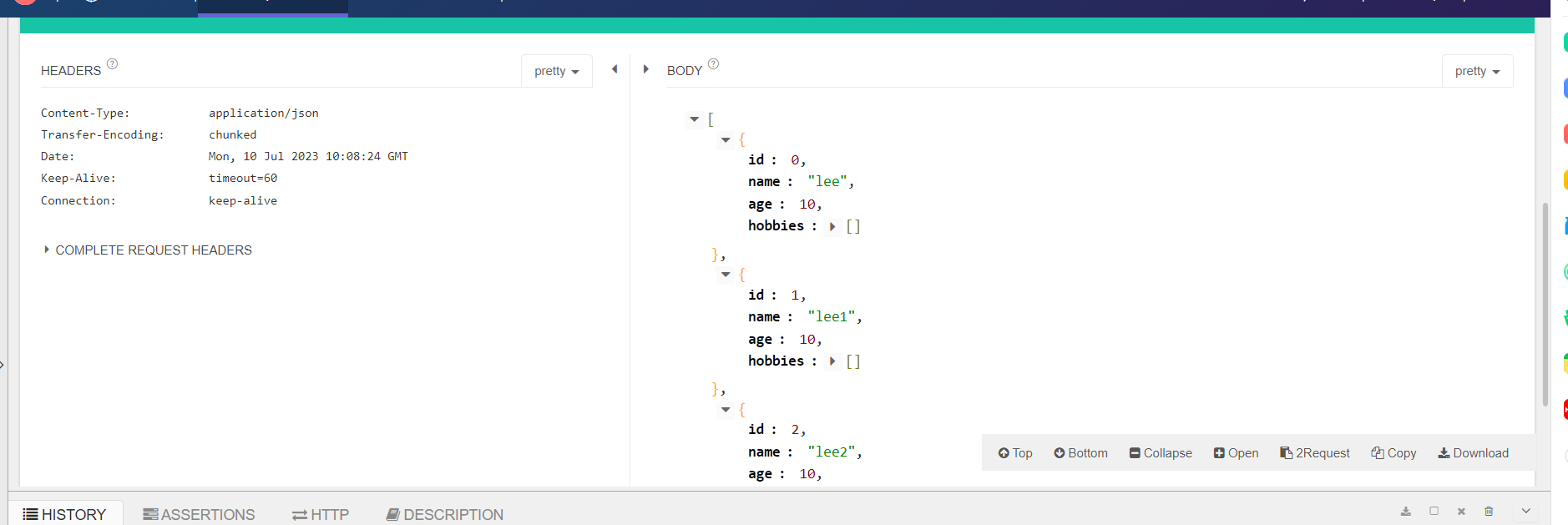Click the response body vertical scrollbar

tap(1545, 304)
